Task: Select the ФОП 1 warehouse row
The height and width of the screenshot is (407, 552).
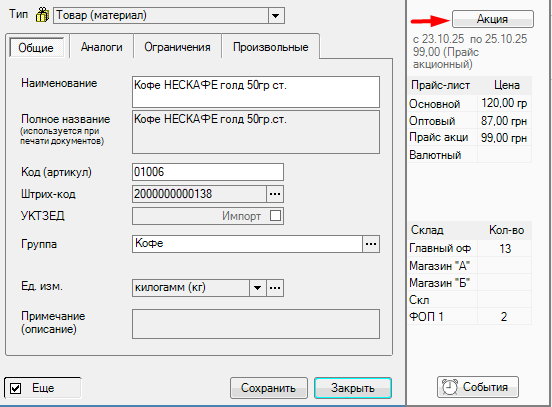Action: 470,317
